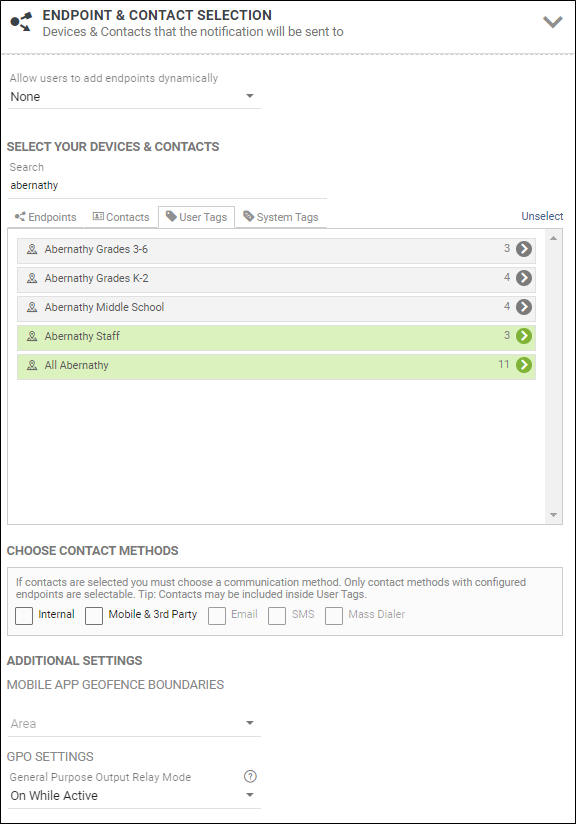
Task: Expand Abernathy Grades K-2 arrow icon
Action: (x=523, y=278)
